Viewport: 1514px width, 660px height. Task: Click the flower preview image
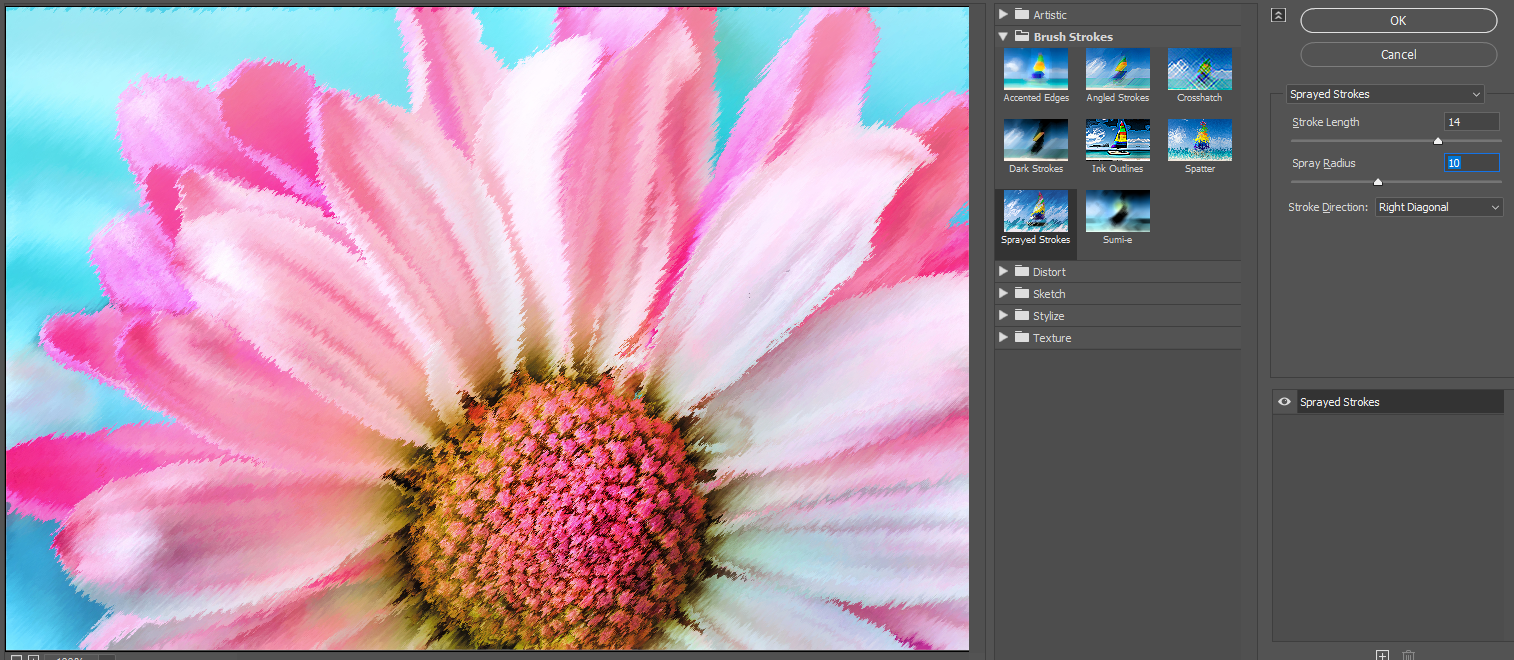pyautogui.click(x=487, y=329)
